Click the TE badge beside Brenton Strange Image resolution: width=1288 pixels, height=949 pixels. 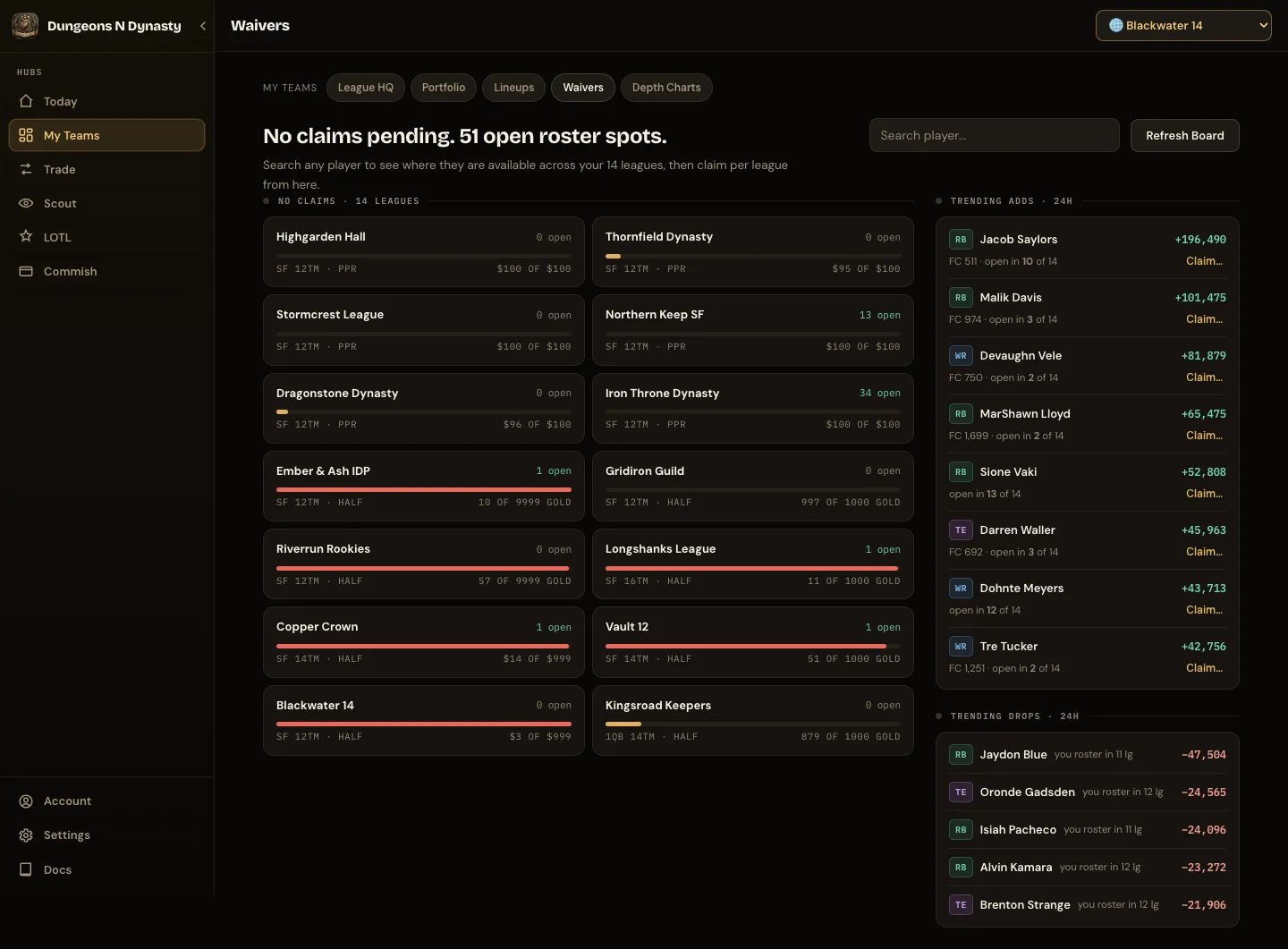click(x=961, y=905)
